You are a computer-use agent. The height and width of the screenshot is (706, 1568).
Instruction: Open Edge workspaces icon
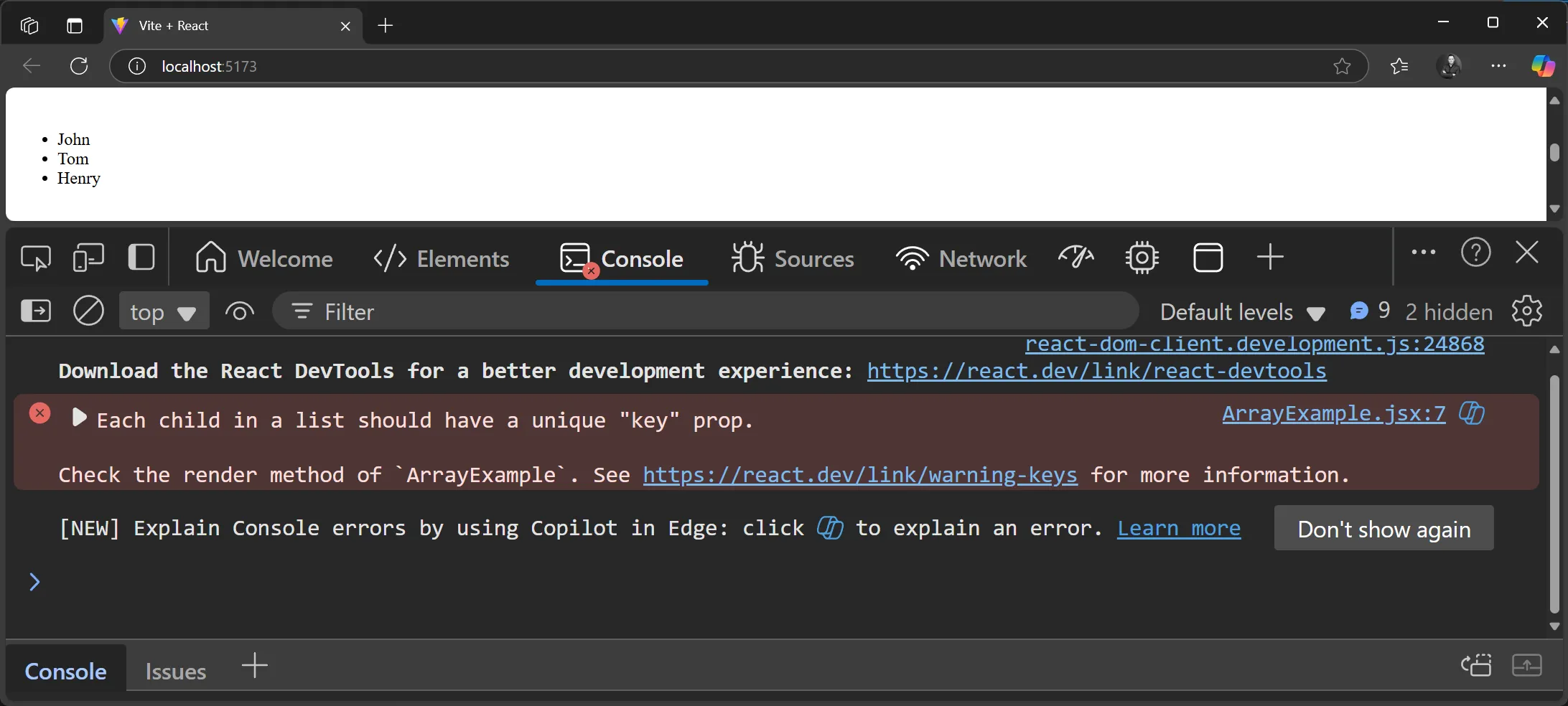pyautogui.click(x=29, y=26)
